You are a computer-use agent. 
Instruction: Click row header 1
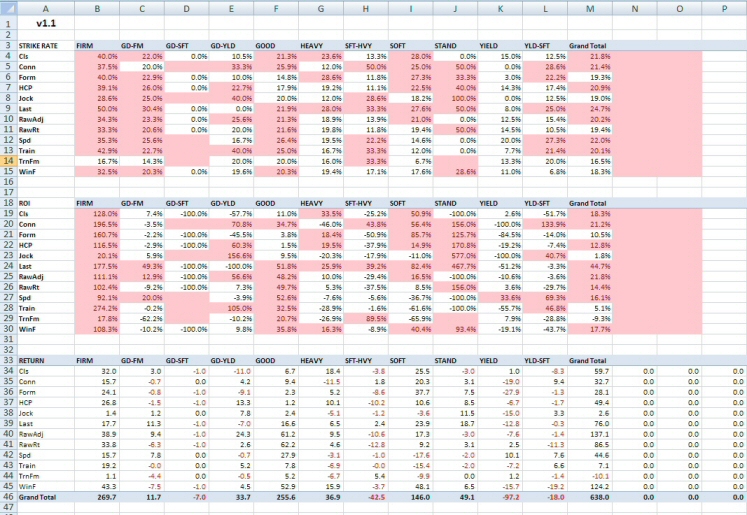tap(8, 21)
